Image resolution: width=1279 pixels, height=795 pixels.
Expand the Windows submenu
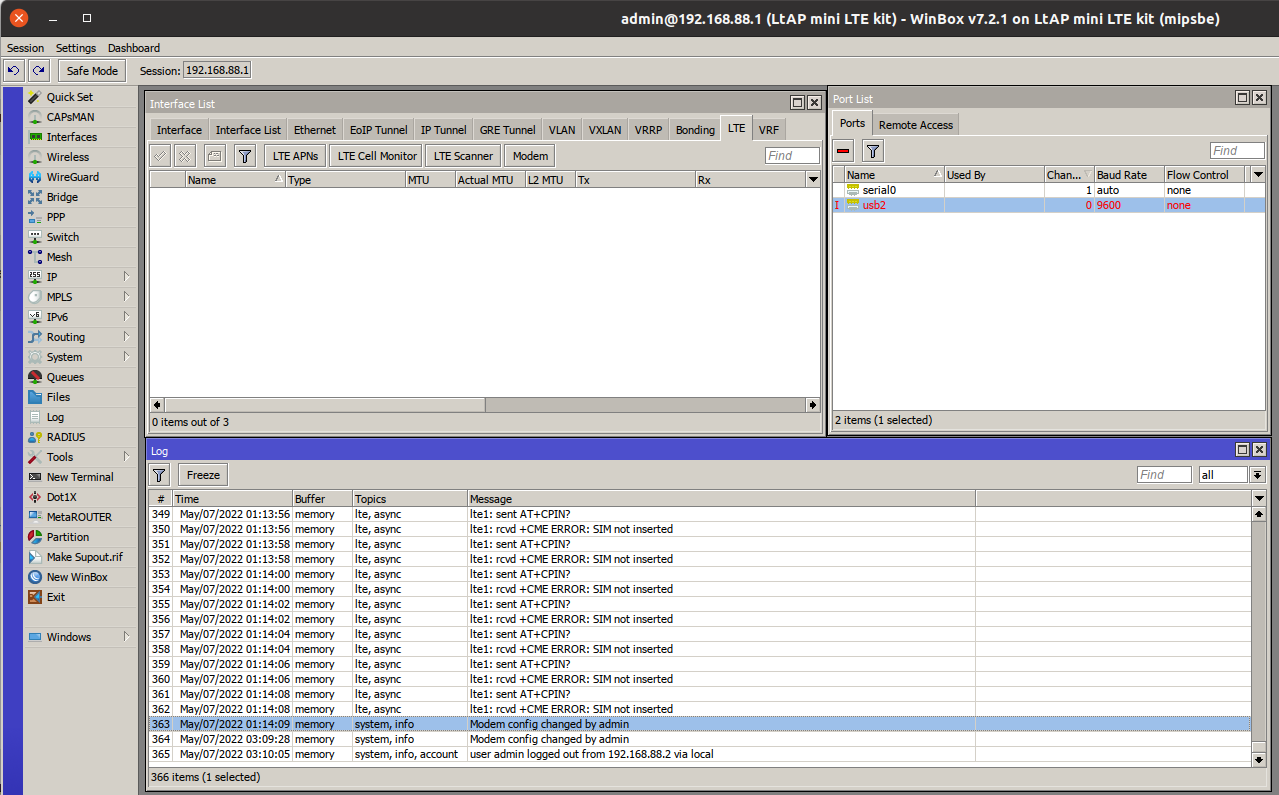pos(127,637)
